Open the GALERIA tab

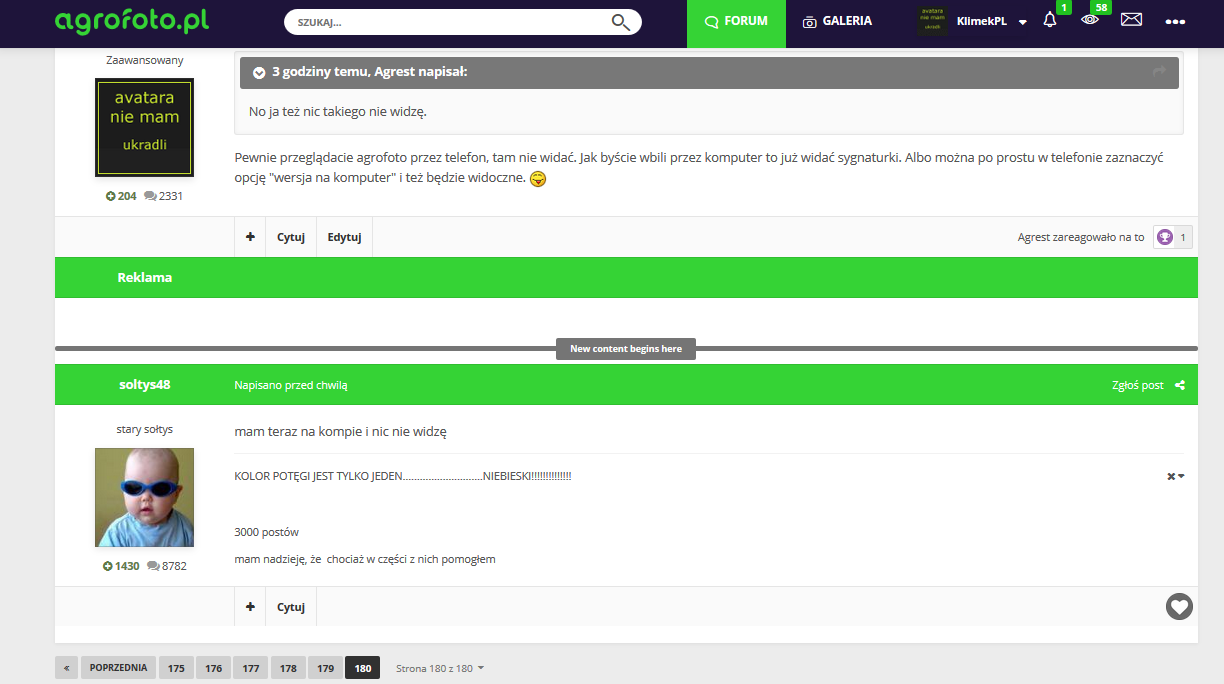837,21
